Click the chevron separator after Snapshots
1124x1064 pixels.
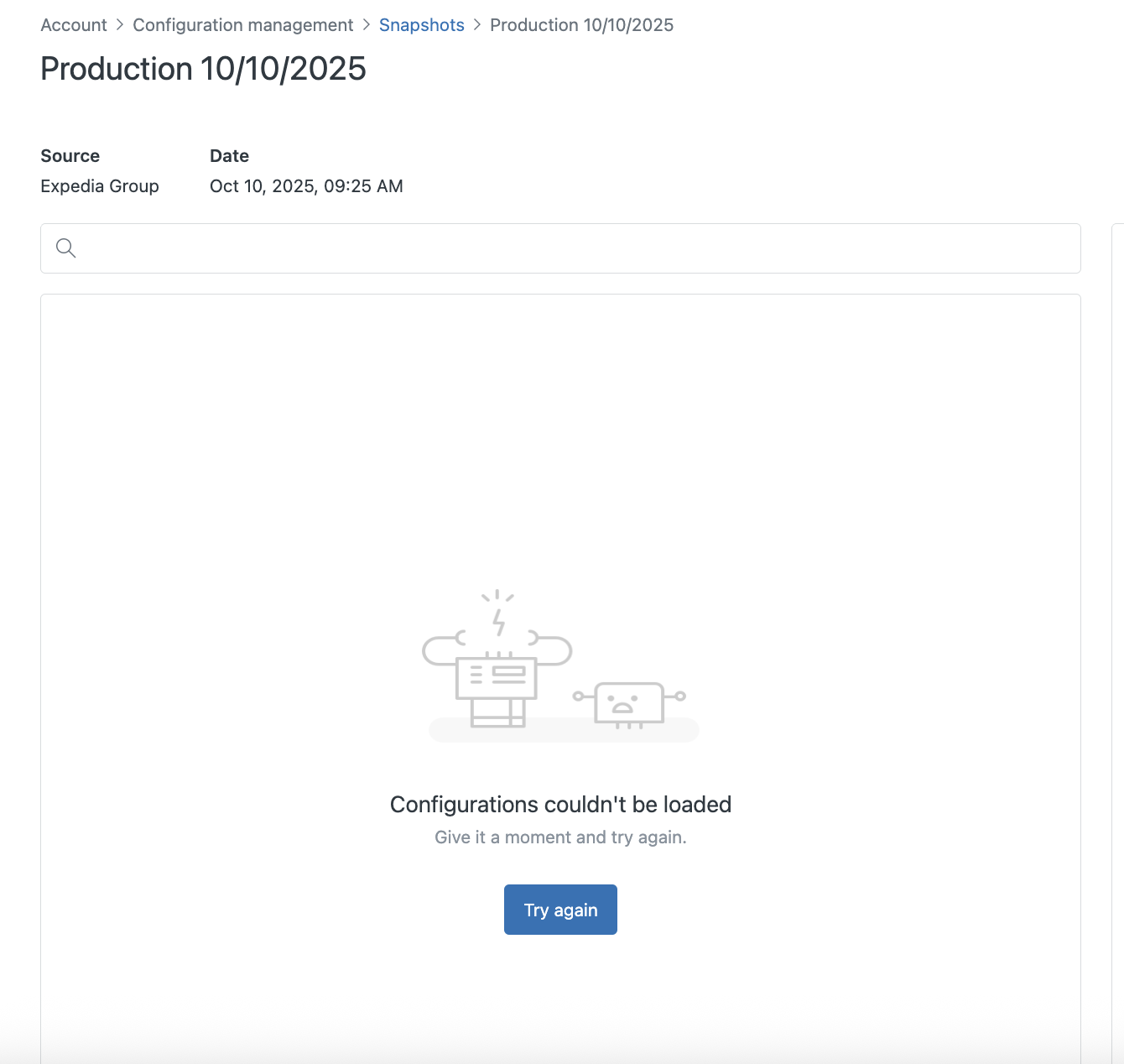pyautogui.click(x=477, y=25)
